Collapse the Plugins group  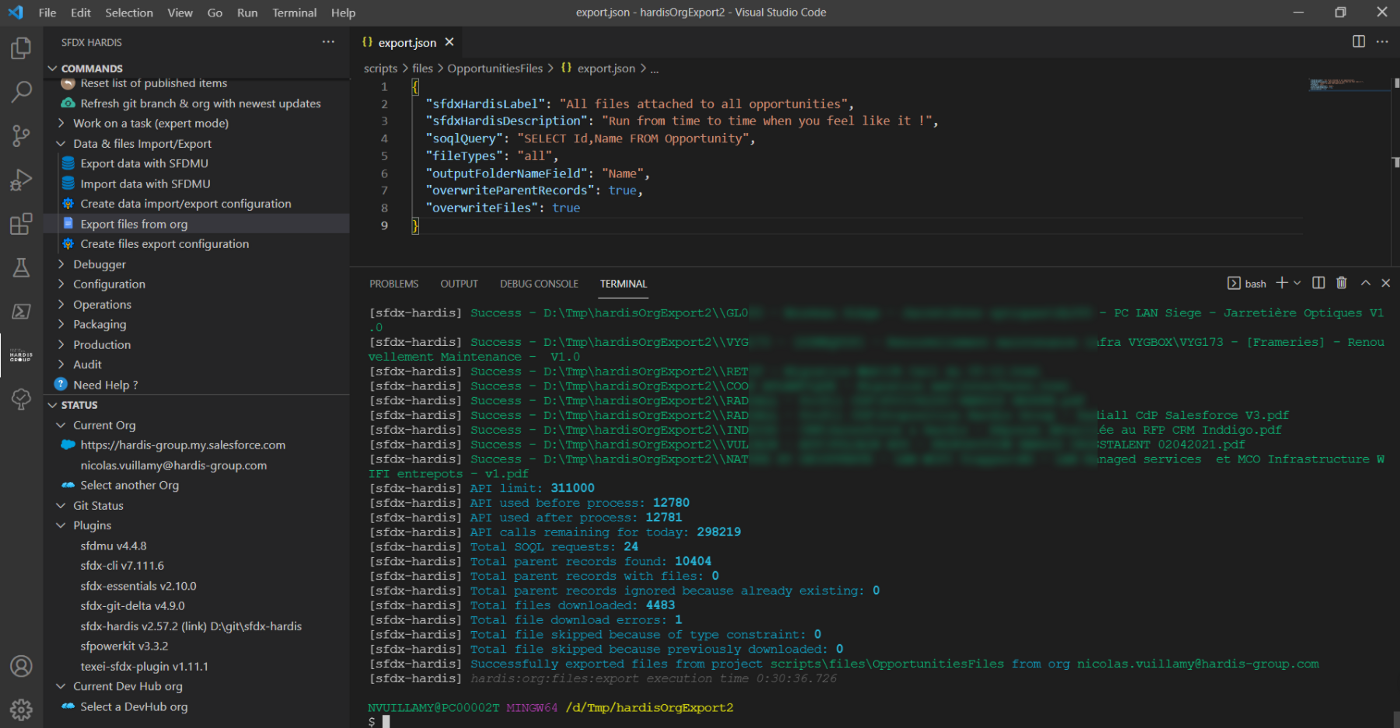click(196, 525)
